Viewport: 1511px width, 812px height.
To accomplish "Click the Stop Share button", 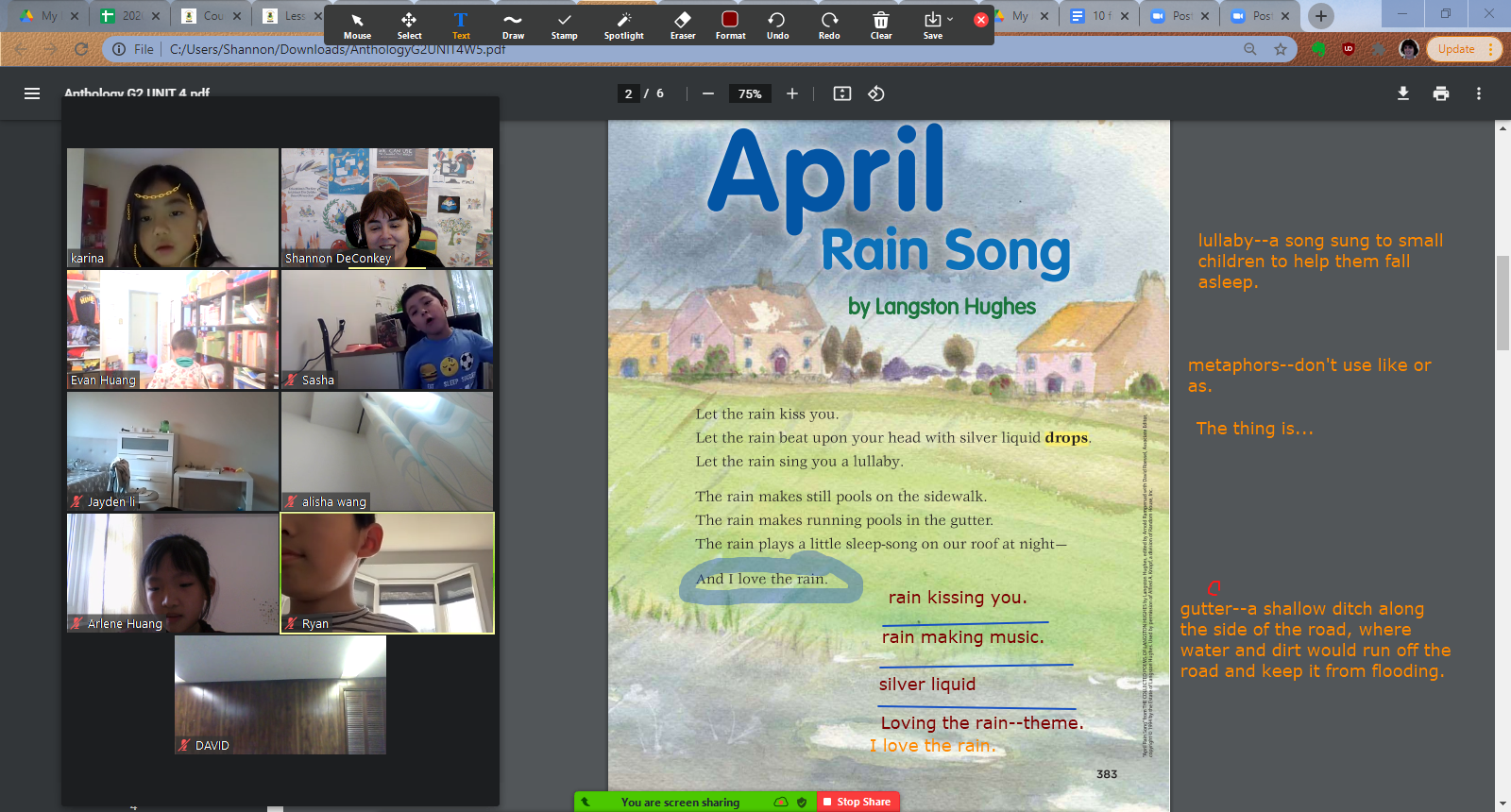I will click(x=857, y=802).
